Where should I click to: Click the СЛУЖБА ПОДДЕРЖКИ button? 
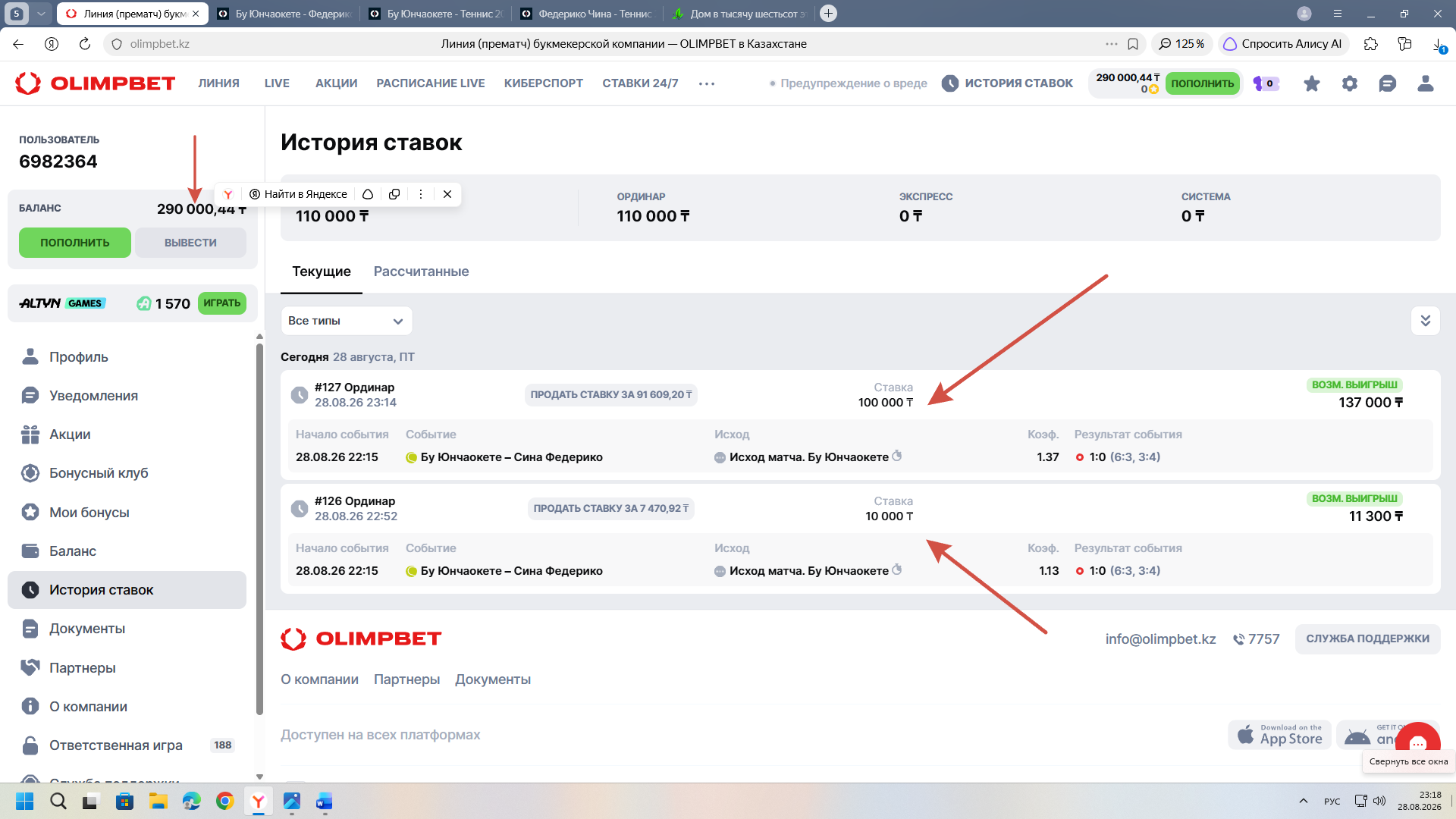point(1367,639)
